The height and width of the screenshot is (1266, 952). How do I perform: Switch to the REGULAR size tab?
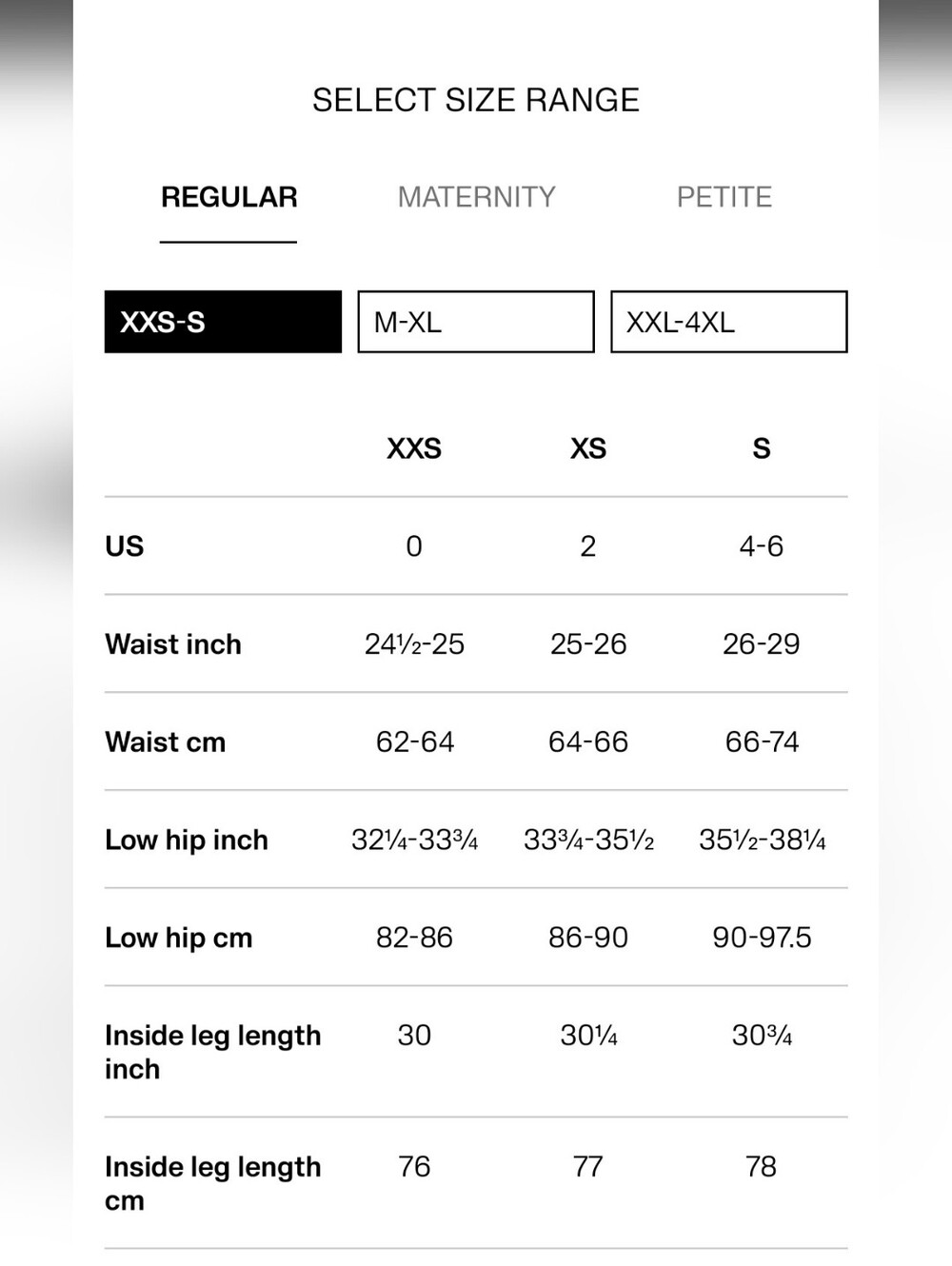click(228, 197)
